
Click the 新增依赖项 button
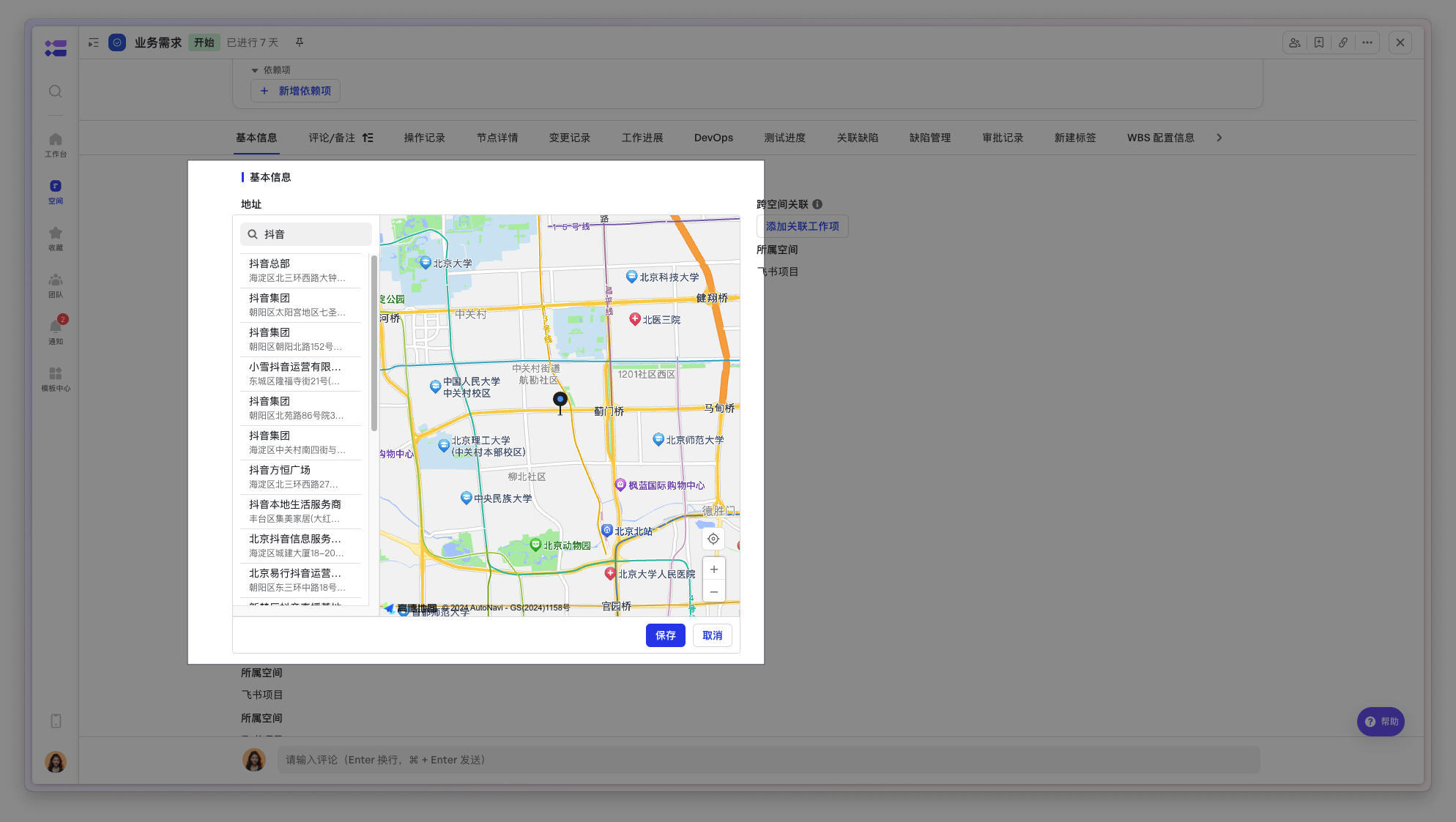(296, 91)
